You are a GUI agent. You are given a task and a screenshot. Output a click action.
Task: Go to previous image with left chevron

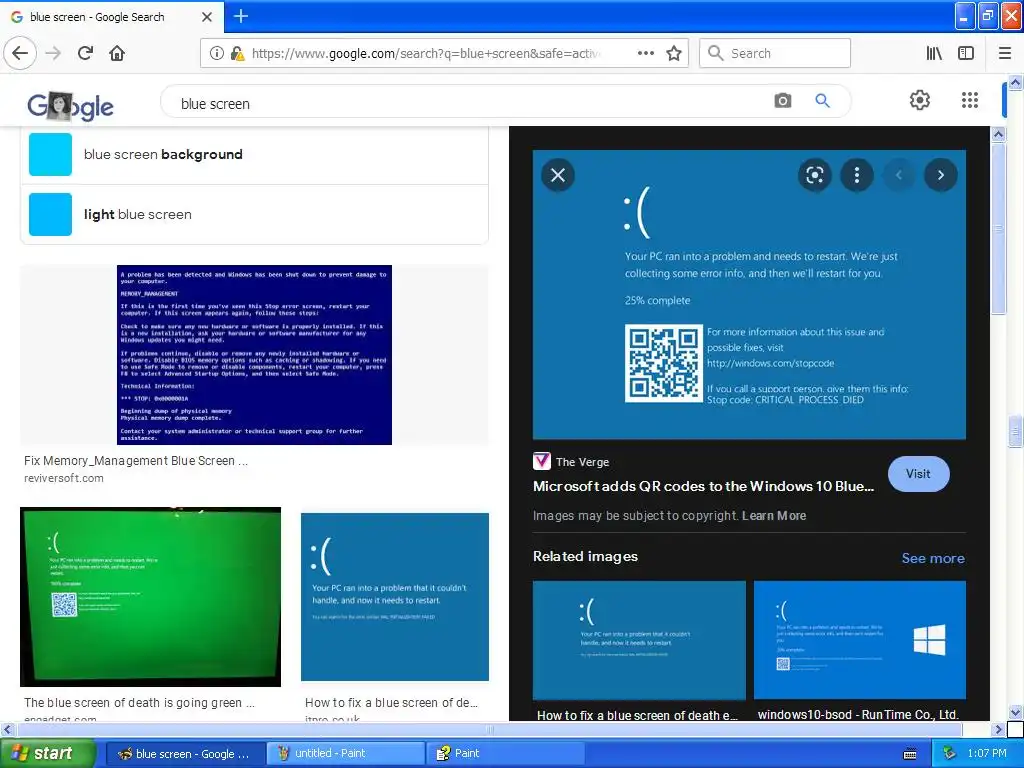coord(899,175)
